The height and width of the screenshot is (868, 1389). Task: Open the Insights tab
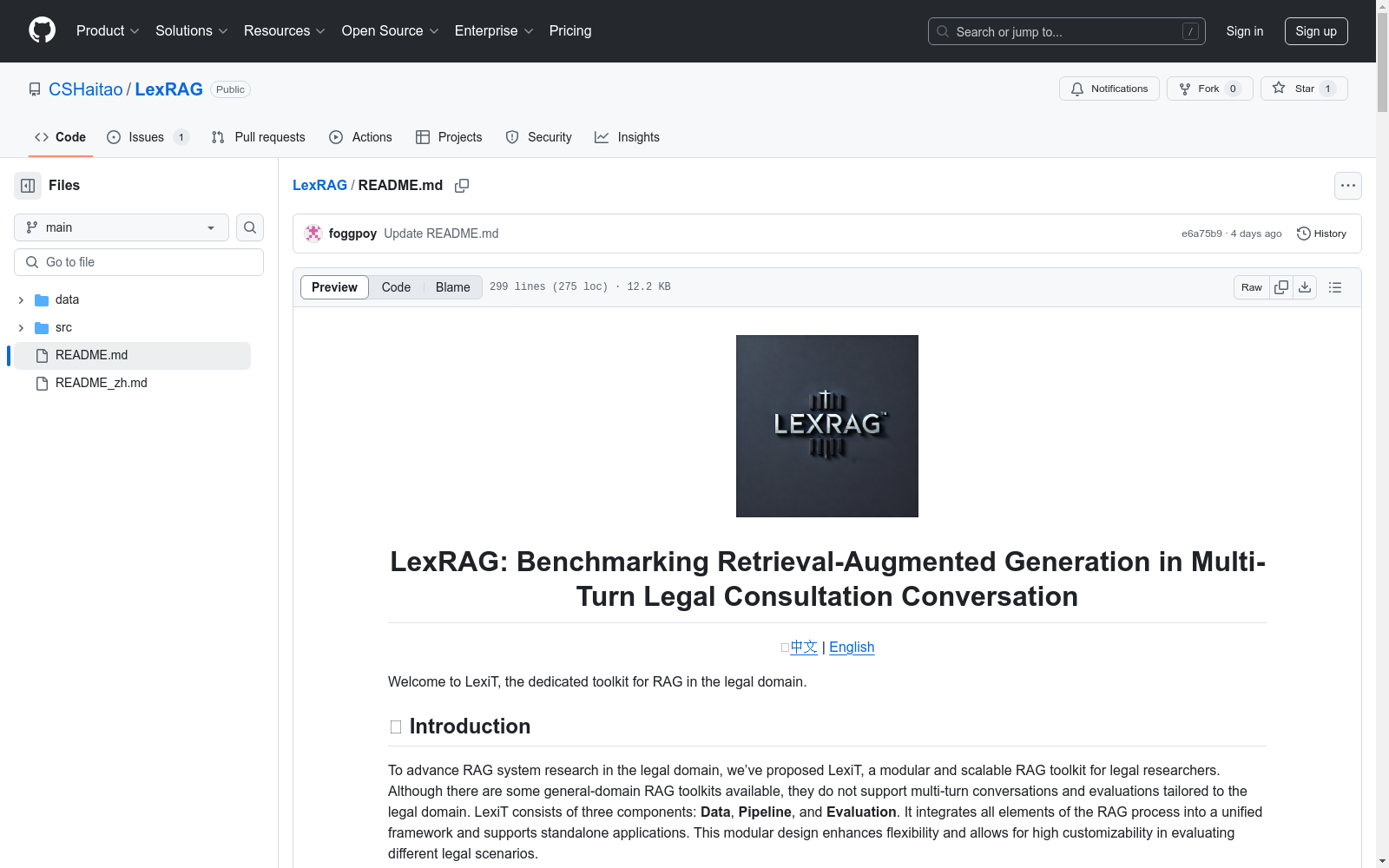(x=628, y=137)
